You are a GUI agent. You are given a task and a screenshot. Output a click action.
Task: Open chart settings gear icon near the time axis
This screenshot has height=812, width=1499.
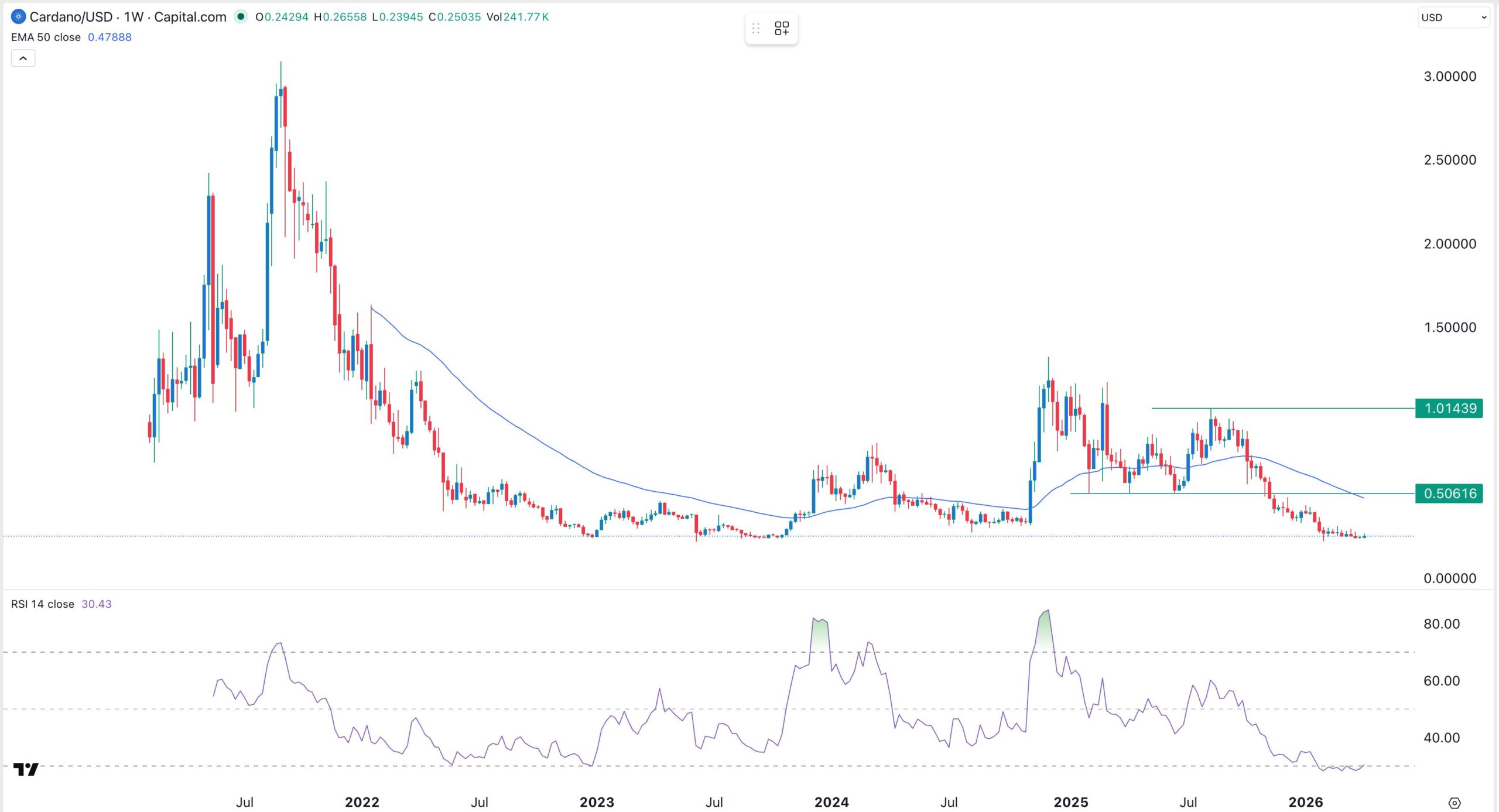click(1454, 803)
